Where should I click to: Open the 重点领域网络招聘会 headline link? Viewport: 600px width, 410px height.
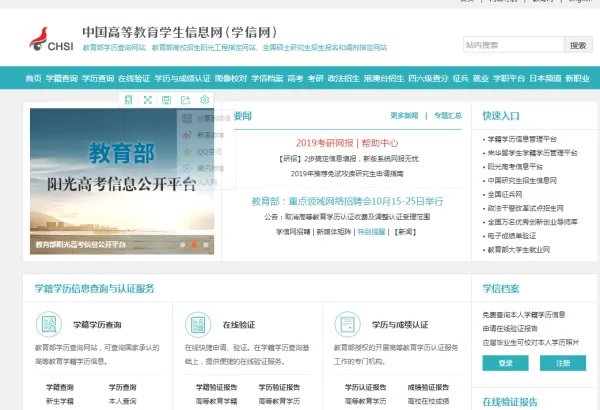pos(347,201)
